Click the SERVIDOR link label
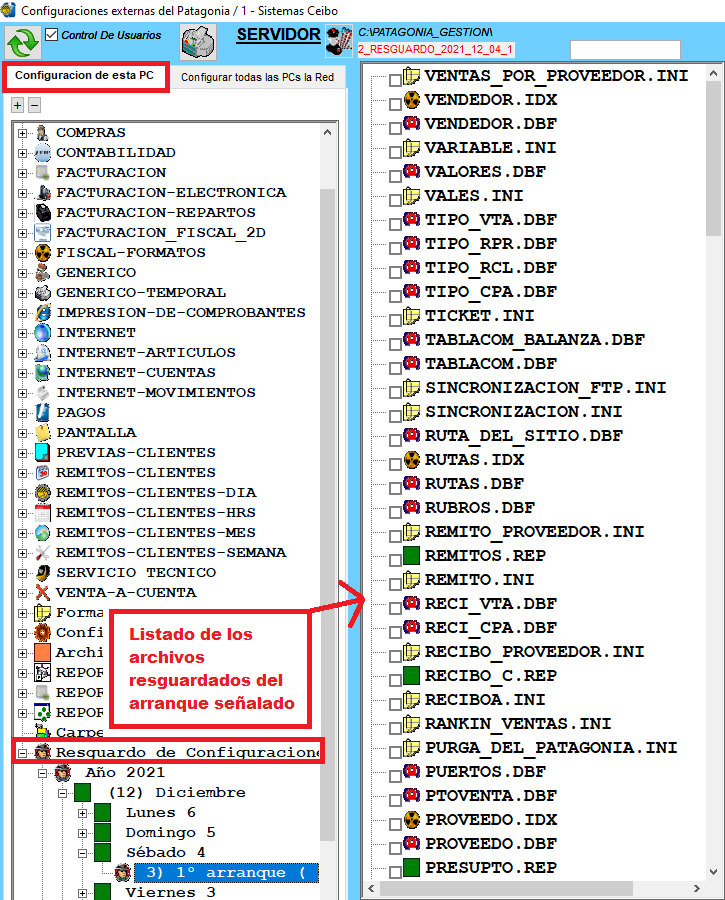725x900 pixels. (x=278, y=35)
